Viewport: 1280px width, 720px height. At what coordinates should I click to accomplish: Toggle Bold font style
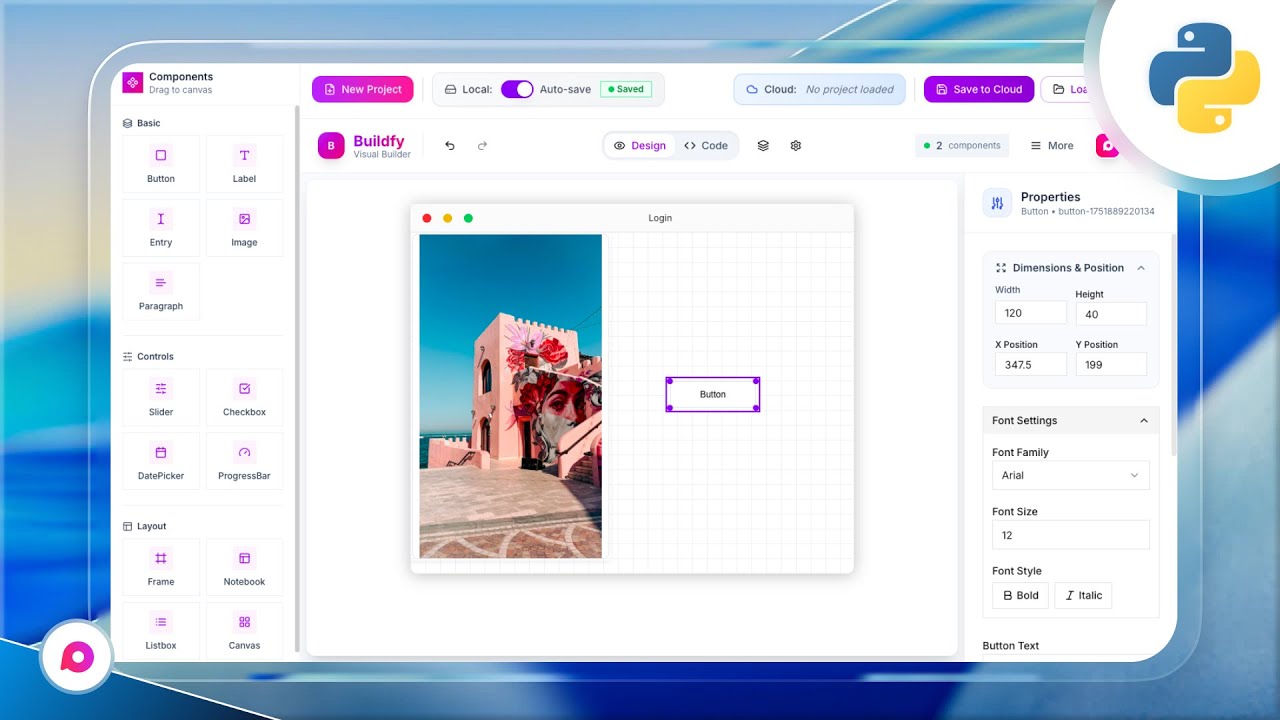tap(1020, 596)
